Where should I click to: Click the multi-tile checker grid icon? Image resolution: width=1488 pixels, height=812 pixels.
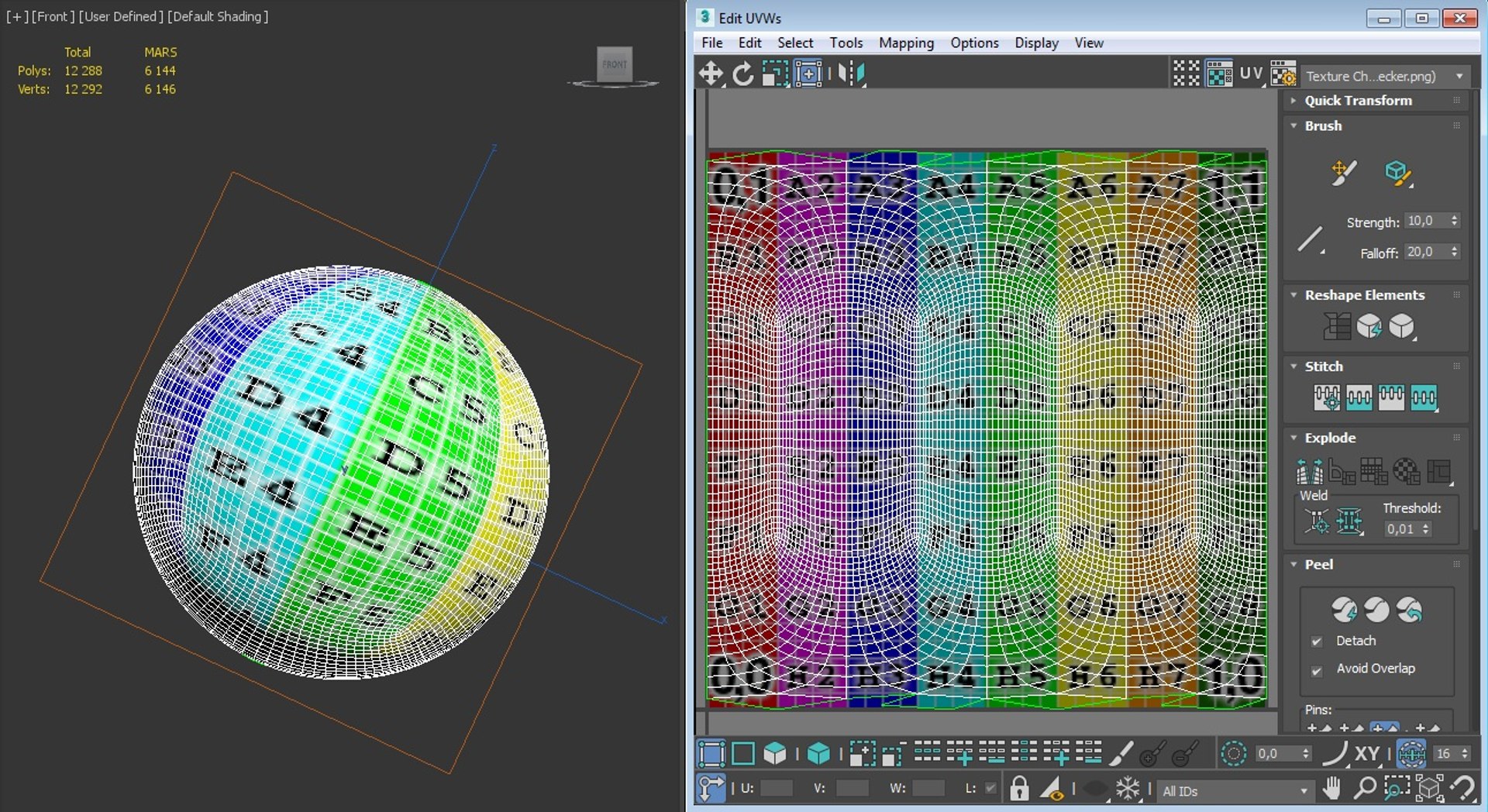[x=1186, y=74]
